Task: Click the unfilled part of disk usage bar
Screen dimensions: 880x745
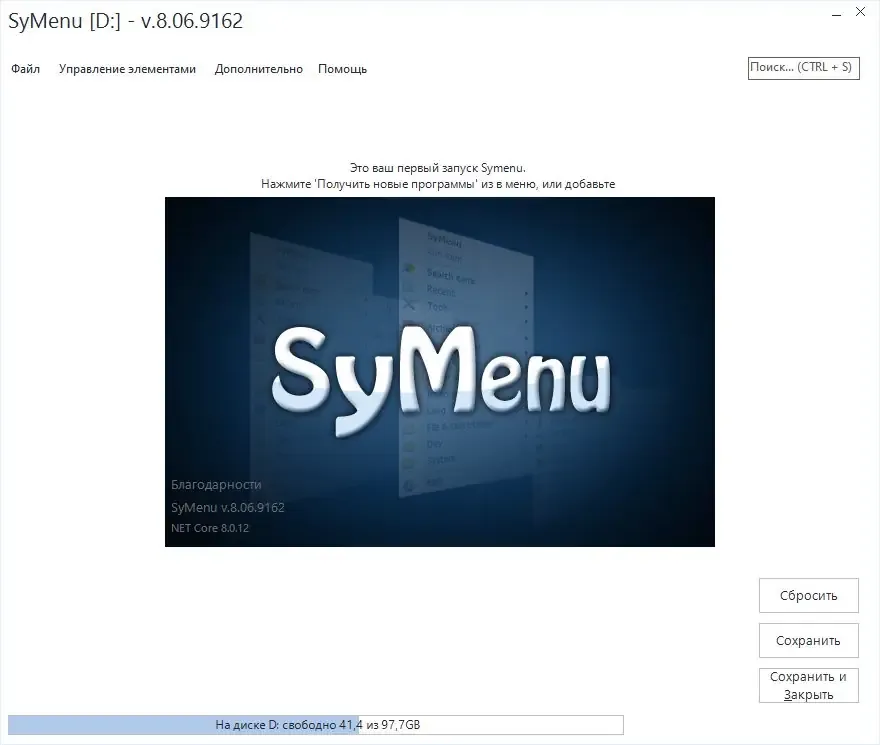Action: tap(491, 725)
